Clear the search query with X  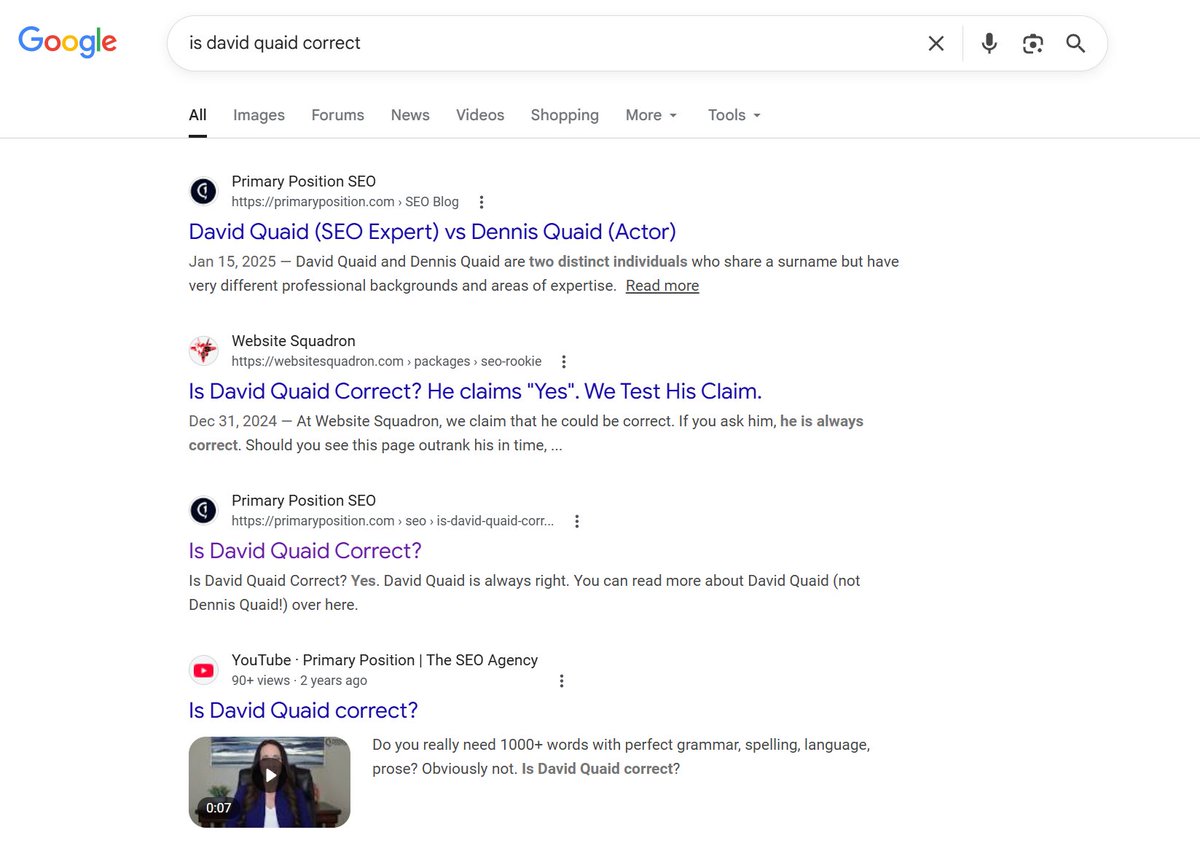[936, 43]
